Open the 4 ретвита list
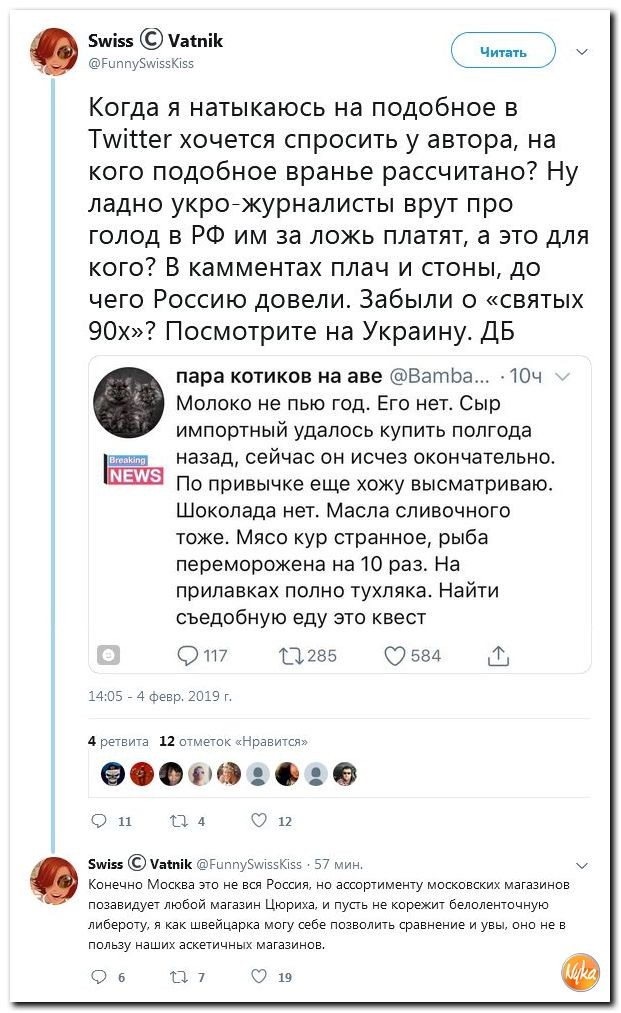The width and height of the screenshot is (621, 1013). click(118, 741)
